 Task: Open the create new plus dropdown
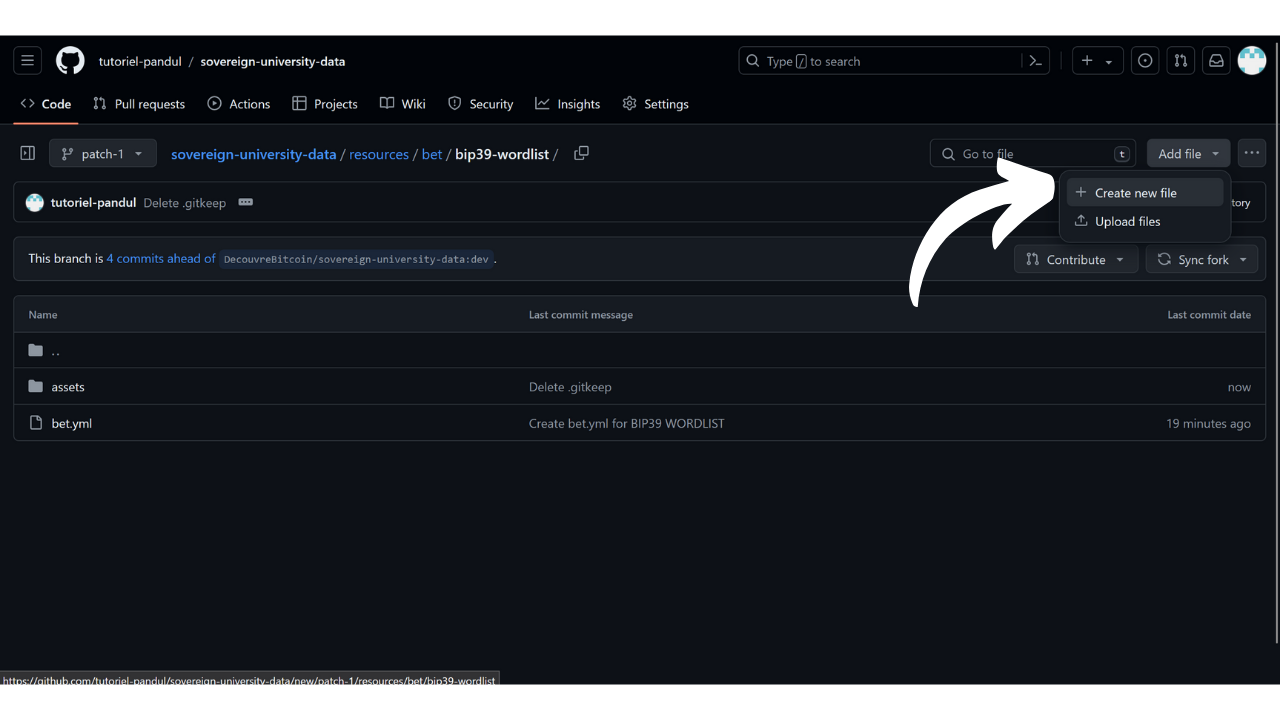(1097, 61)
